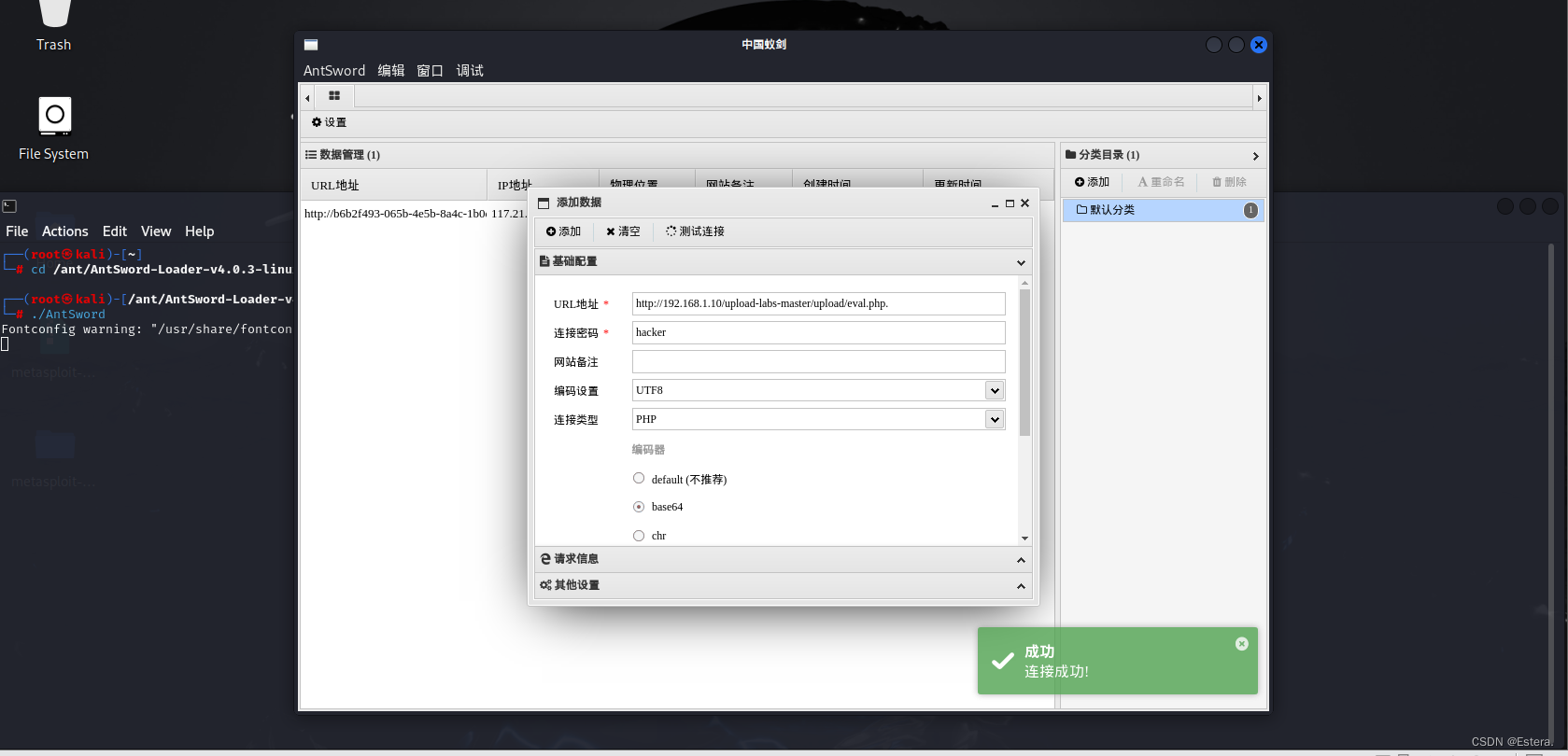Screen dimensions: 1568x756
Task: Click the terminal window icon
Action: click(9, 206)
